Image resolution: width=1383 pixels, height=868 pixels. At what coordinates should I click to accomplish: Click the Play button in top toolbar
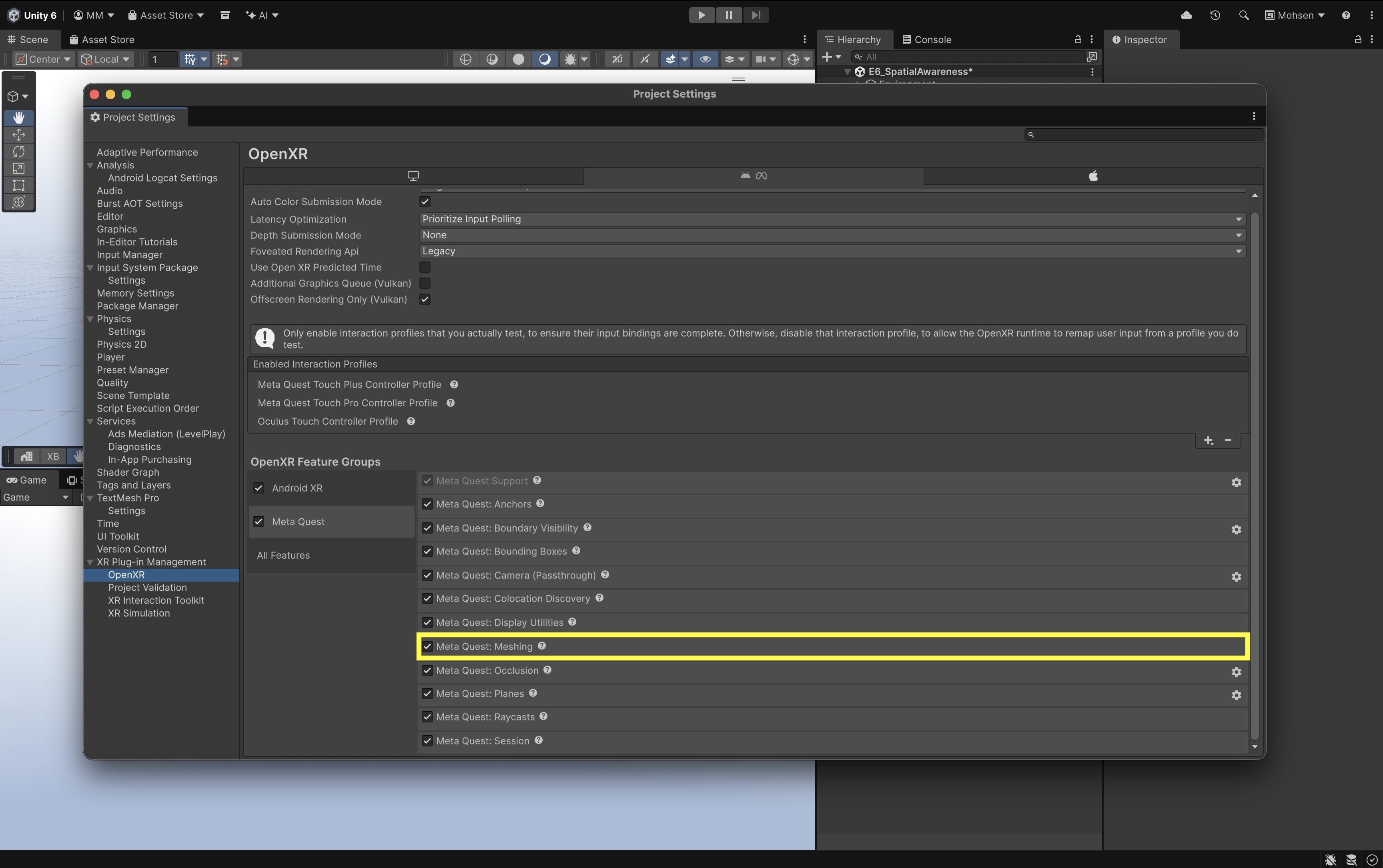click(x=701, y=16)
